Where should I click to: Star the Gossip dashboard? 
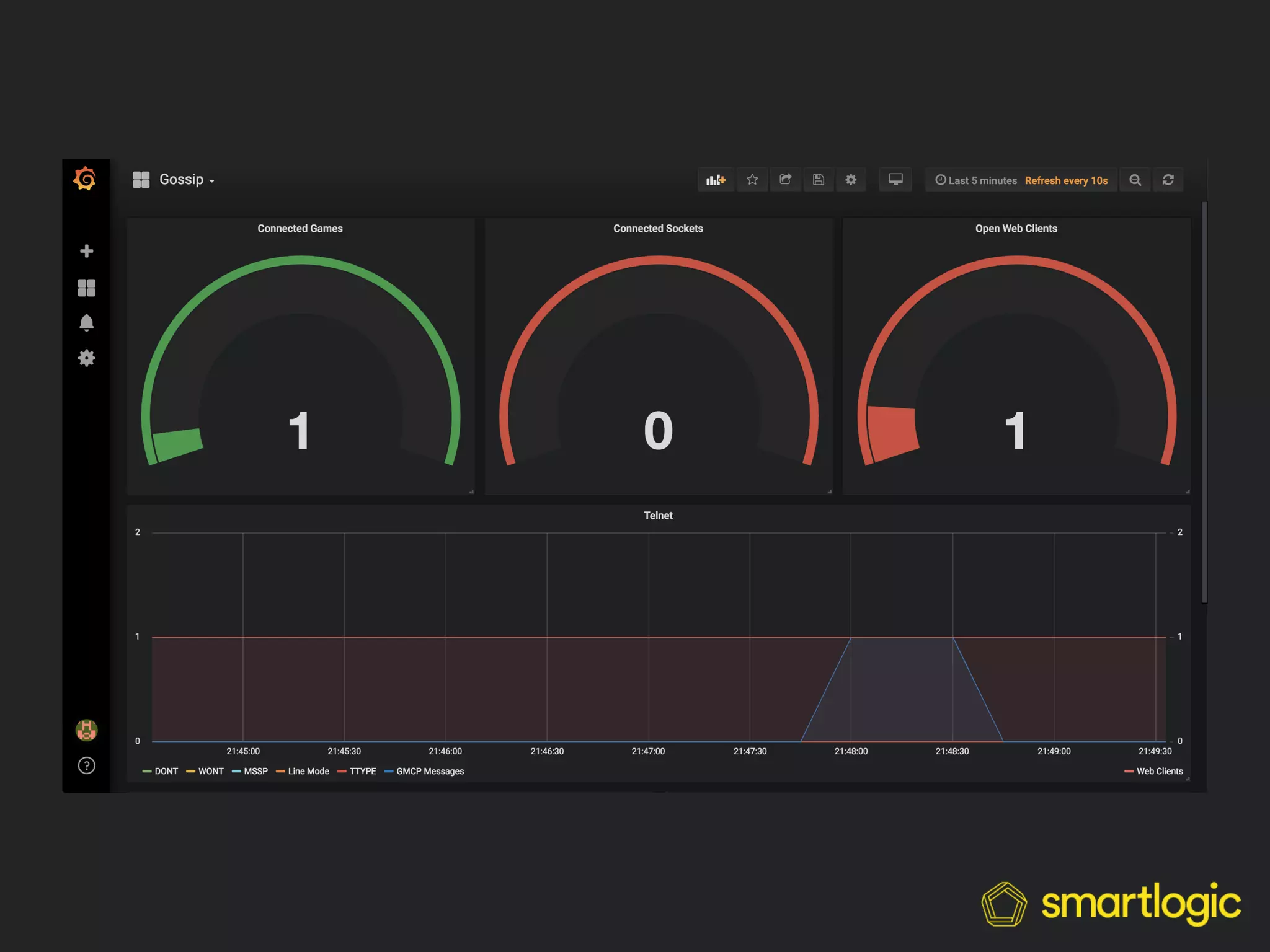[x=752, y=180]
